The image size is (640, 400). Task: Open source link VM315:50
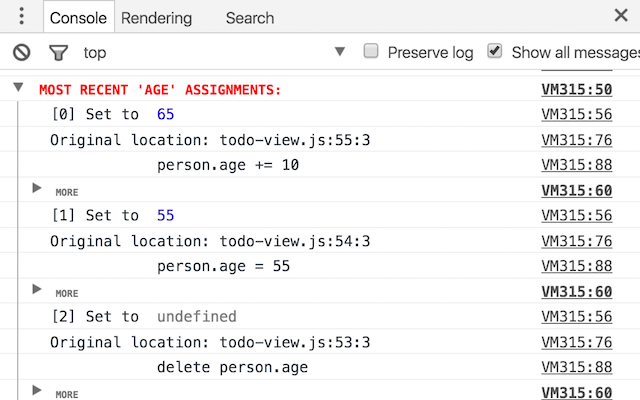[x=577, y=89]
